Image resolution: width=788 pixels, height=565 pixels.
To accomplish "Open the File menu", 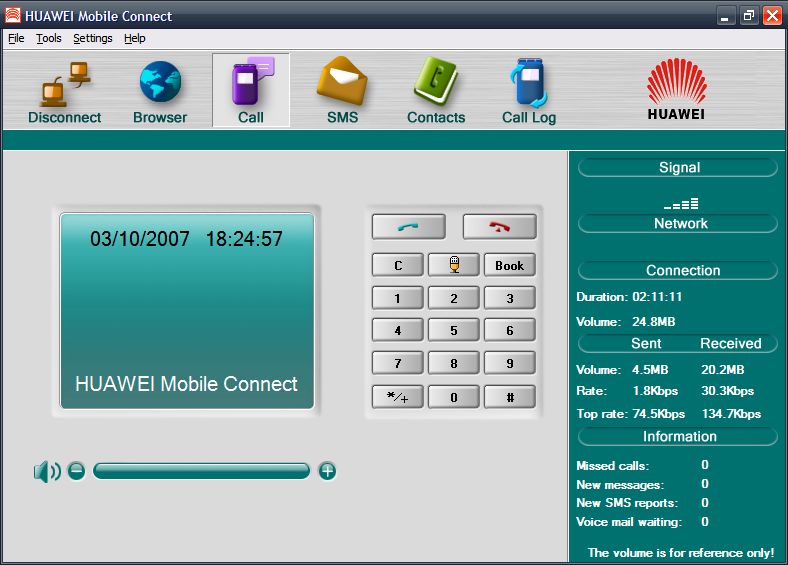I will (16, 38).
